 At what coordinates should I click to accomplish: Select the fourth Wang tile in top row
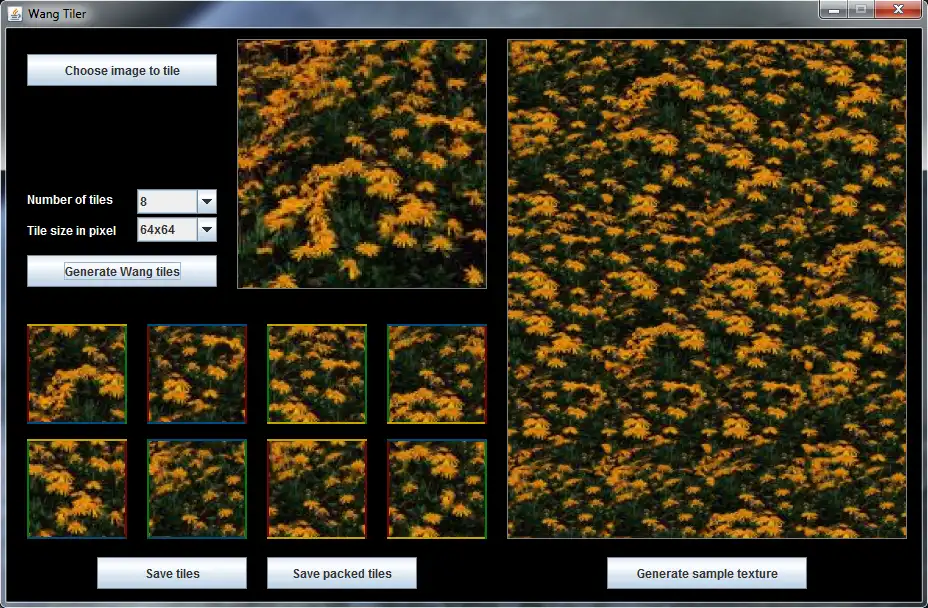pyautogui.click(x=437, y=374)
